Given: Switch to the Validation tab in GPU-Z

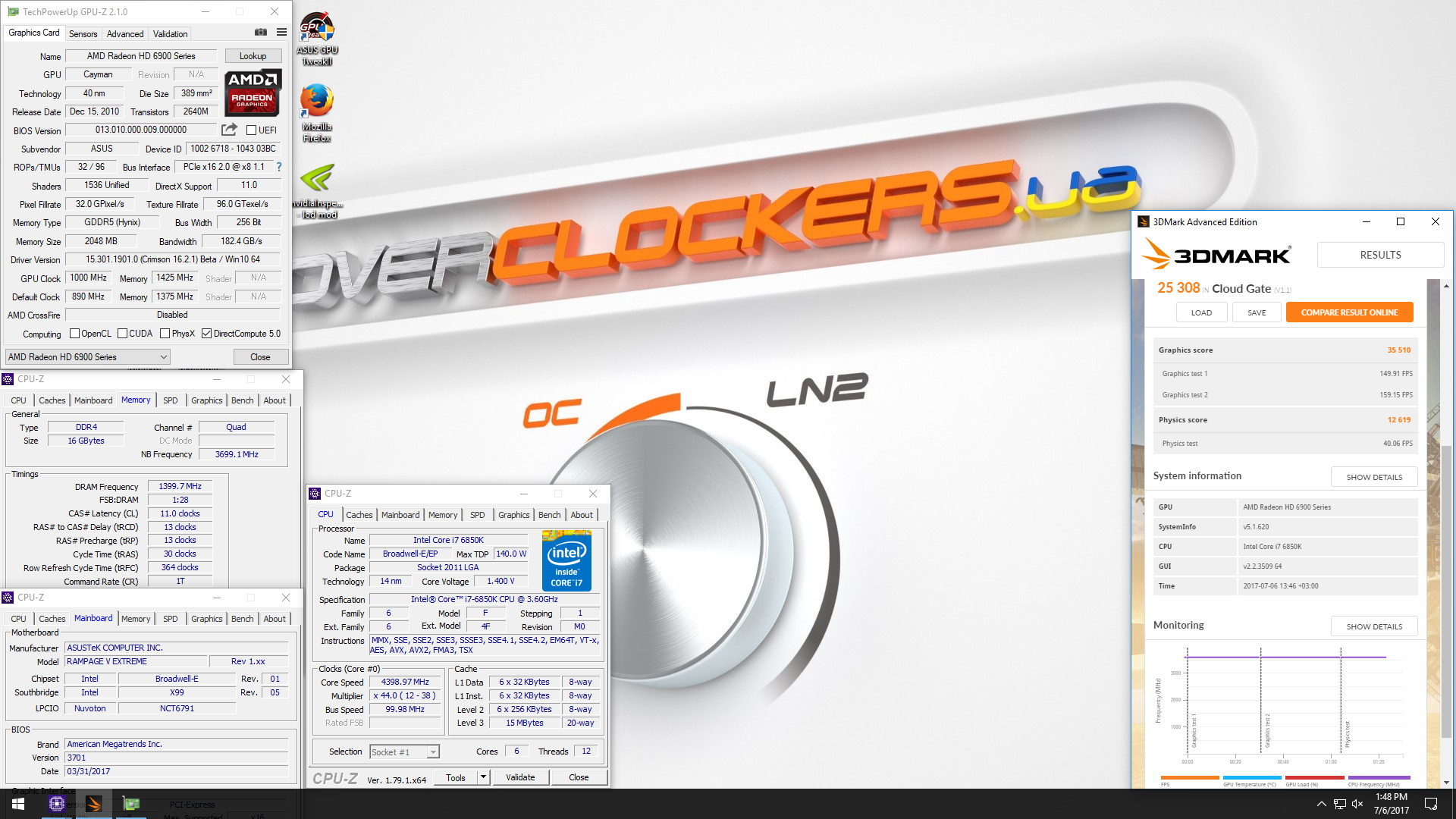Looking at the screenshot, I should (x=170, y=34).
